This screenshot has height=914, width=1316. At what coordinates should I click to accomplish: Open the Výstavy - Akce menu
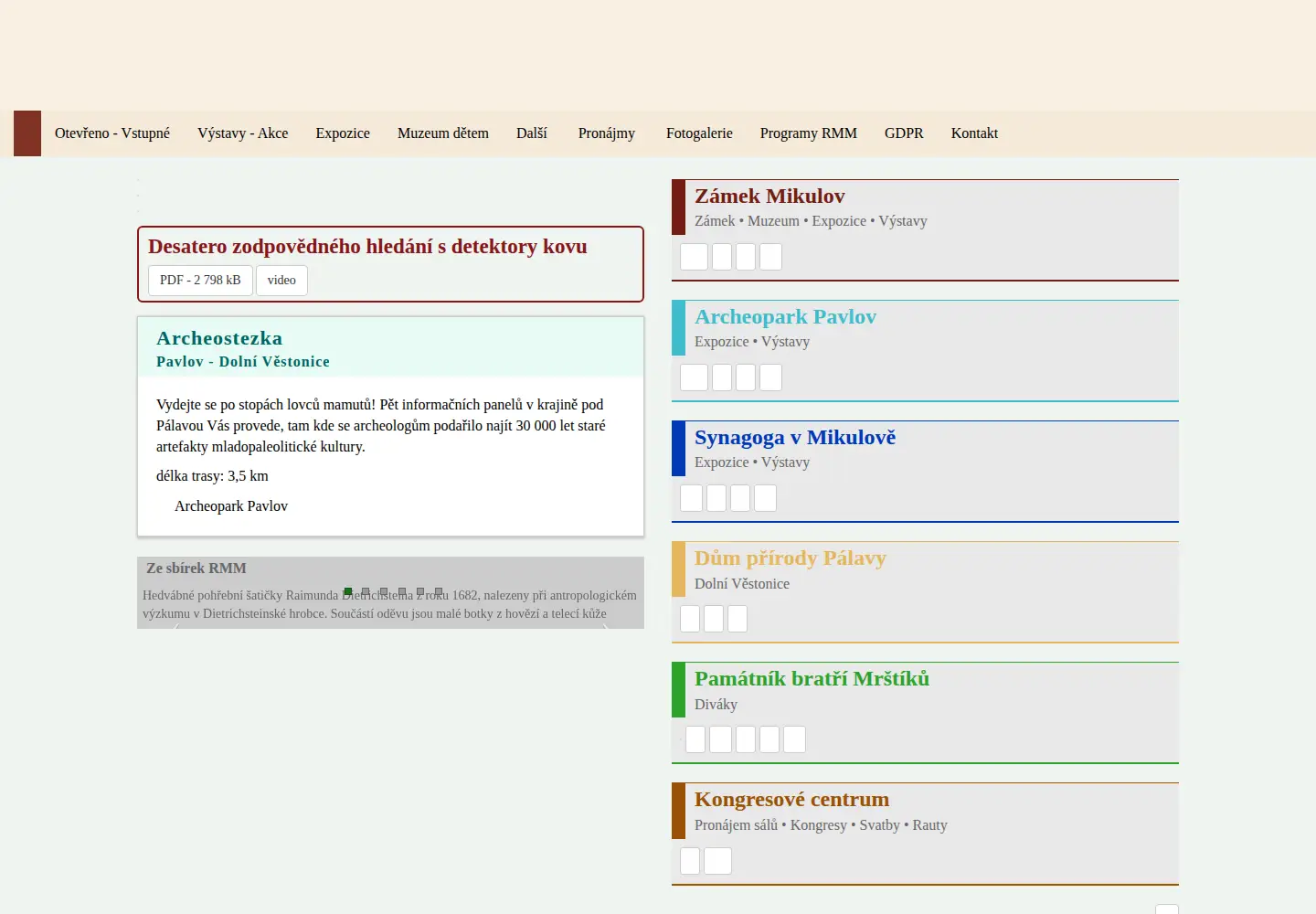click(x=243, y=133)
